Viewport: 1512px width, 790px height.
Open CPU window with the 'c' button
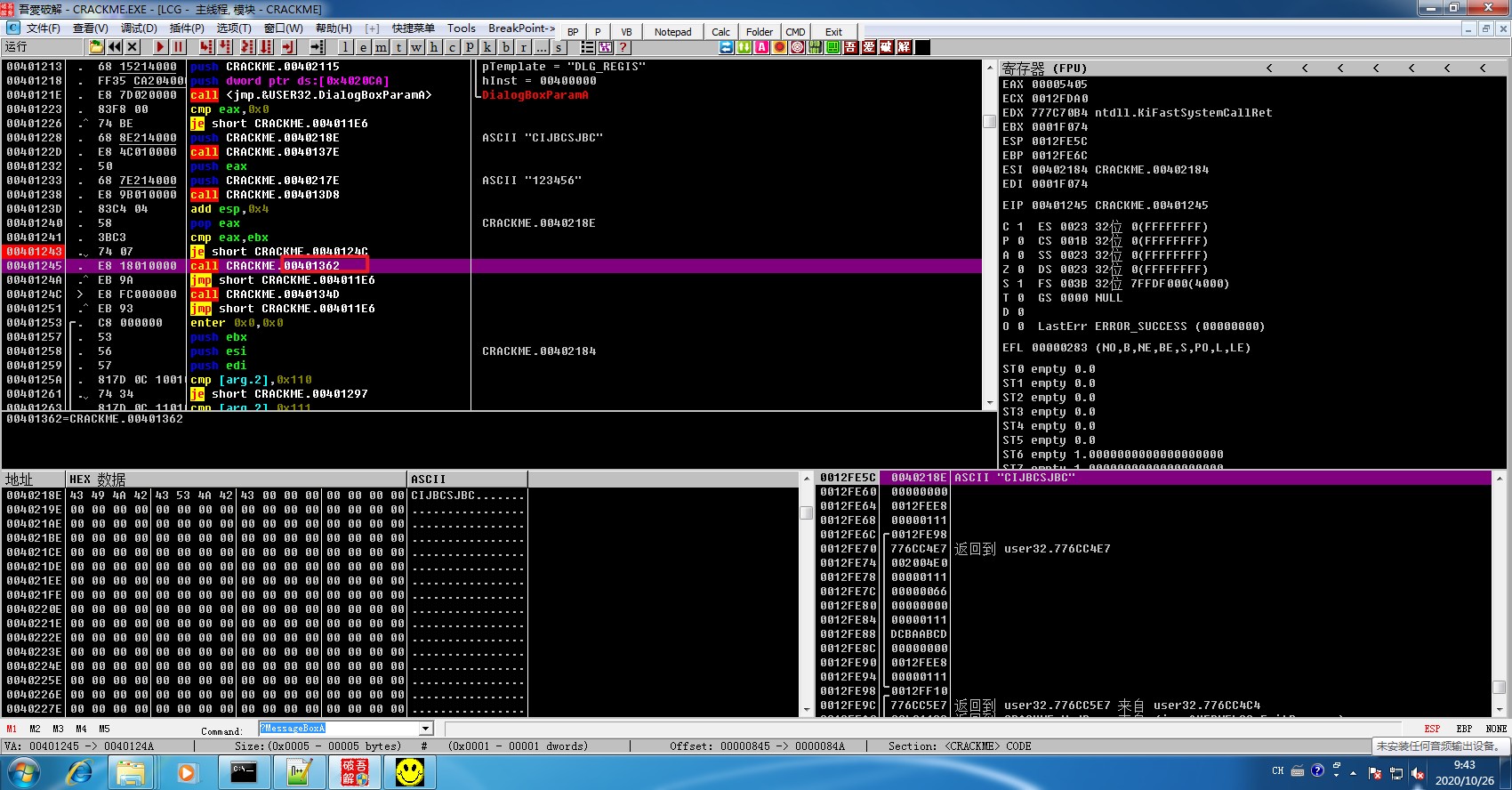point(452,47)
